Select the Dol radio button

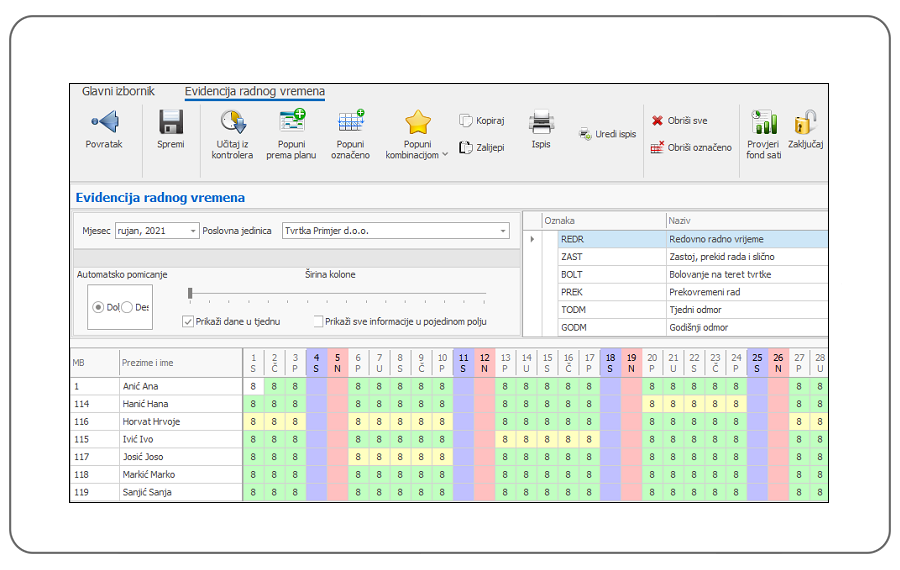point(98,307)
